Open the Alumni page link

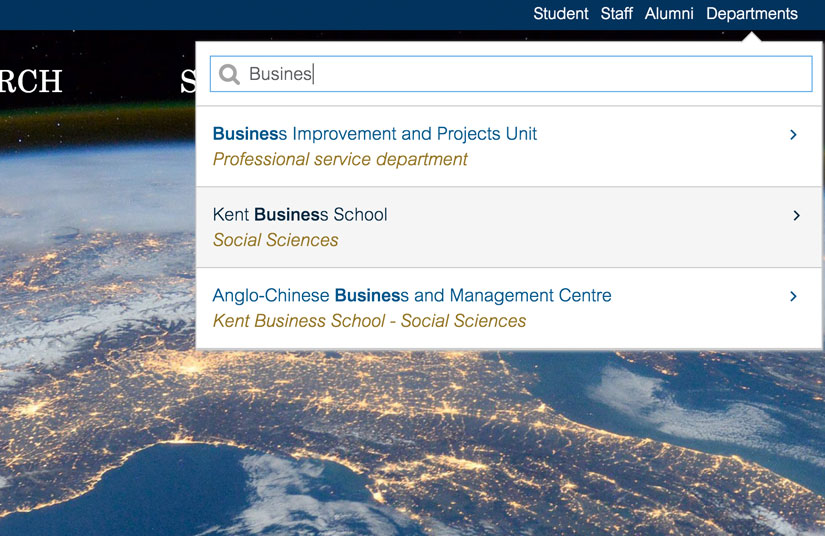click(x=669, y=14)
